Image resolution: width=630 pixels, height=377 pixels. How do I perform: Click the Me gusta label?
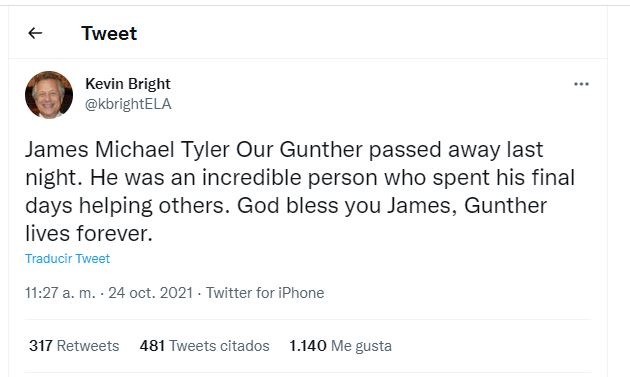361,346
